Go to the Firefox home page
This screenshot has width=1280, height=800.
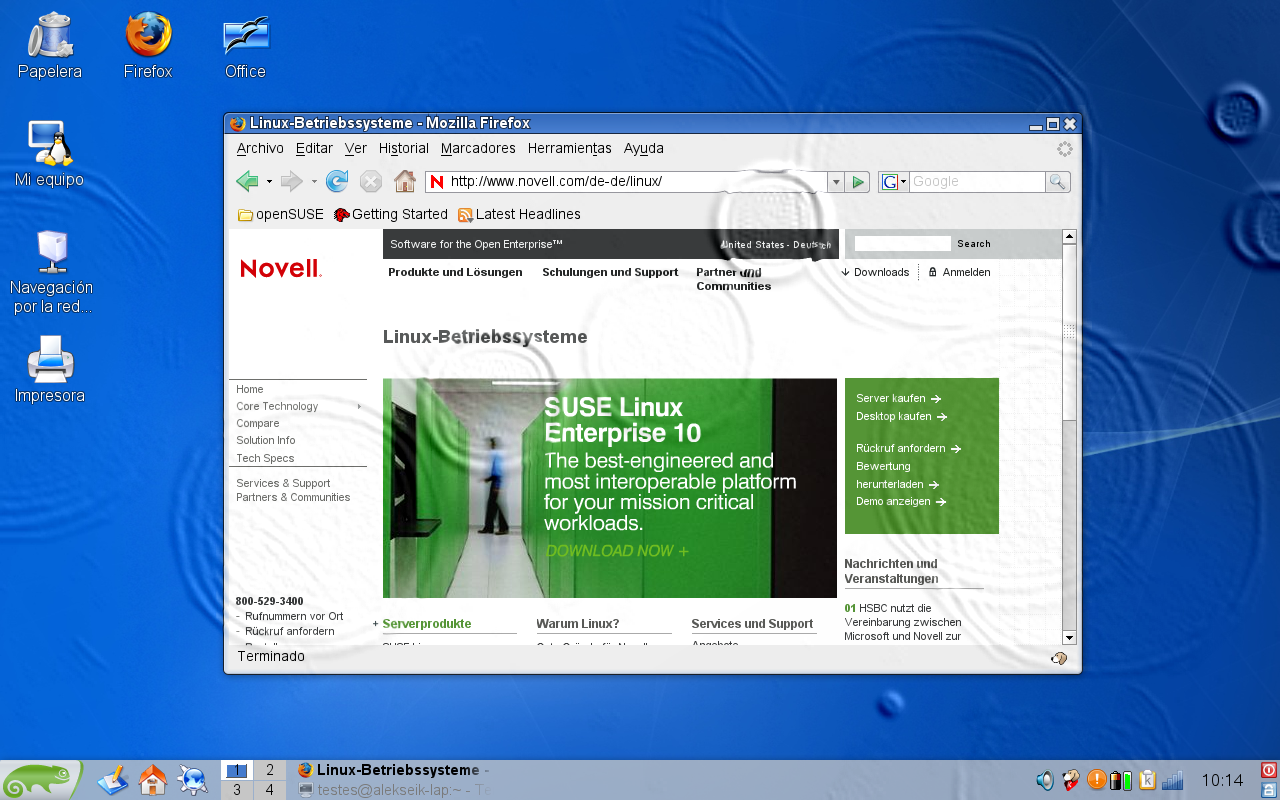point(405,181)
